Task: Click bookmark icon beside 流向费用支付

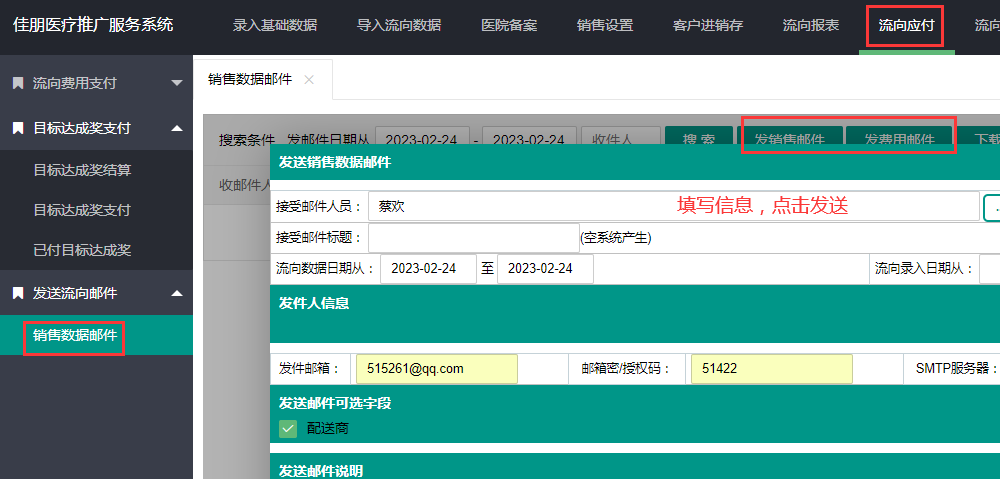Action: tap(18, 83)
